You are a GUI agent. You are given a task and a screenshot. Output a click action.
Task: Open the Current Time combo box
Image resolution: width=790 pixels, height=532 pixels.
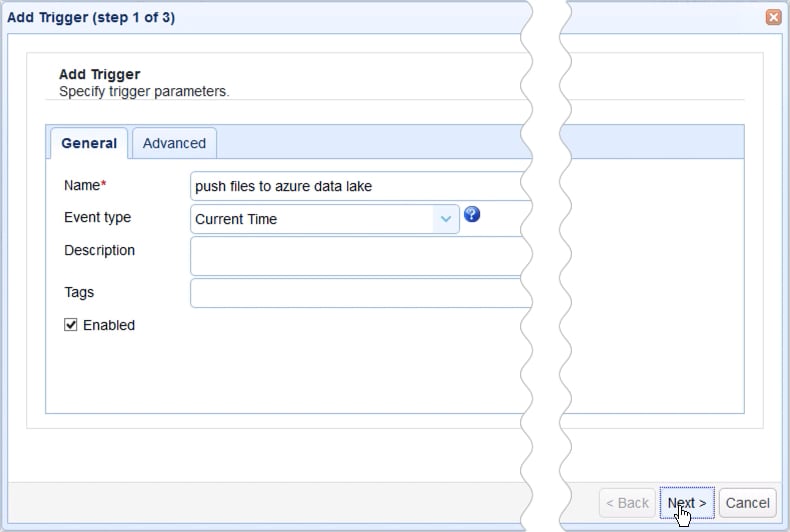click(x=312, y=219)
